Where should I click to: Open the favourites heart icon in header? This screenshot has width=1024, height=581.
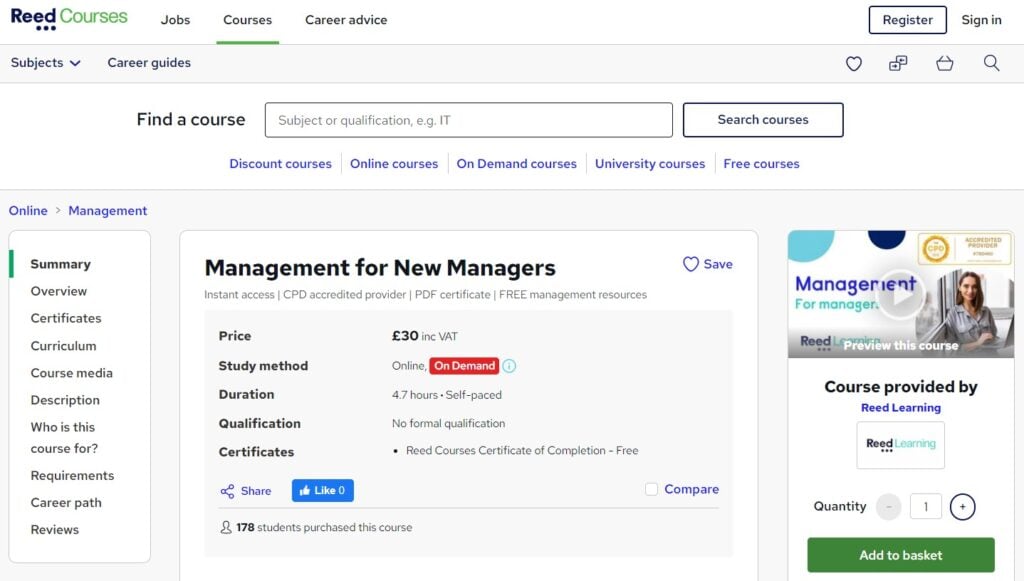click(x=854, y=63)
